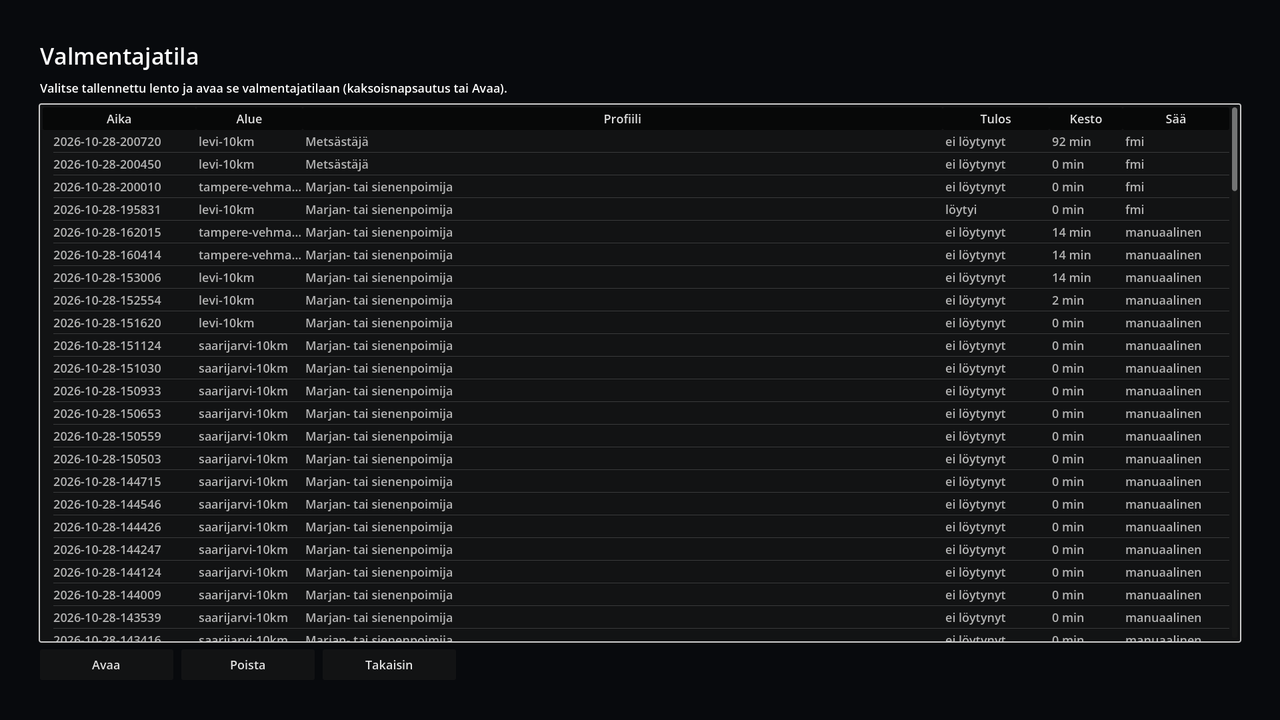This screenshot has height=720, width=1280.
Task: Click the flight list vertical scrollbar thumb
Action: point(1235,149)
